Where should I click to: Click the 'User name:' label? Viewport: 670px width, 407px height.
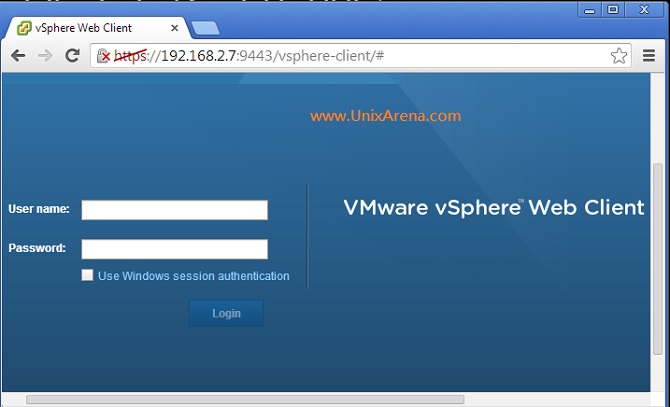[x=39, y=209]
